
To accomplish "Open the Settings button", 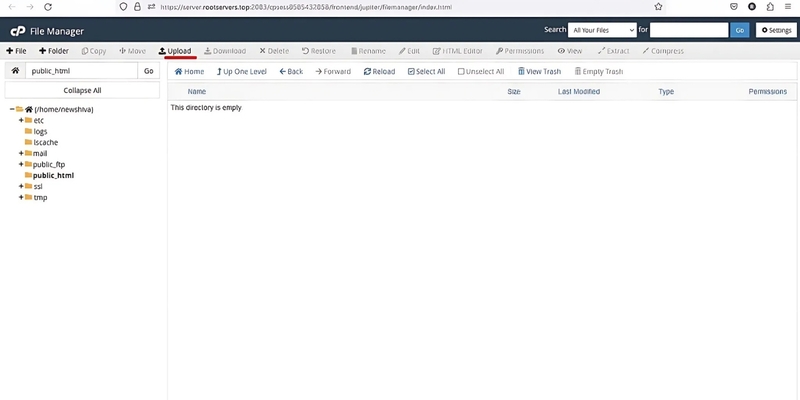I will (x=775, y=30).
